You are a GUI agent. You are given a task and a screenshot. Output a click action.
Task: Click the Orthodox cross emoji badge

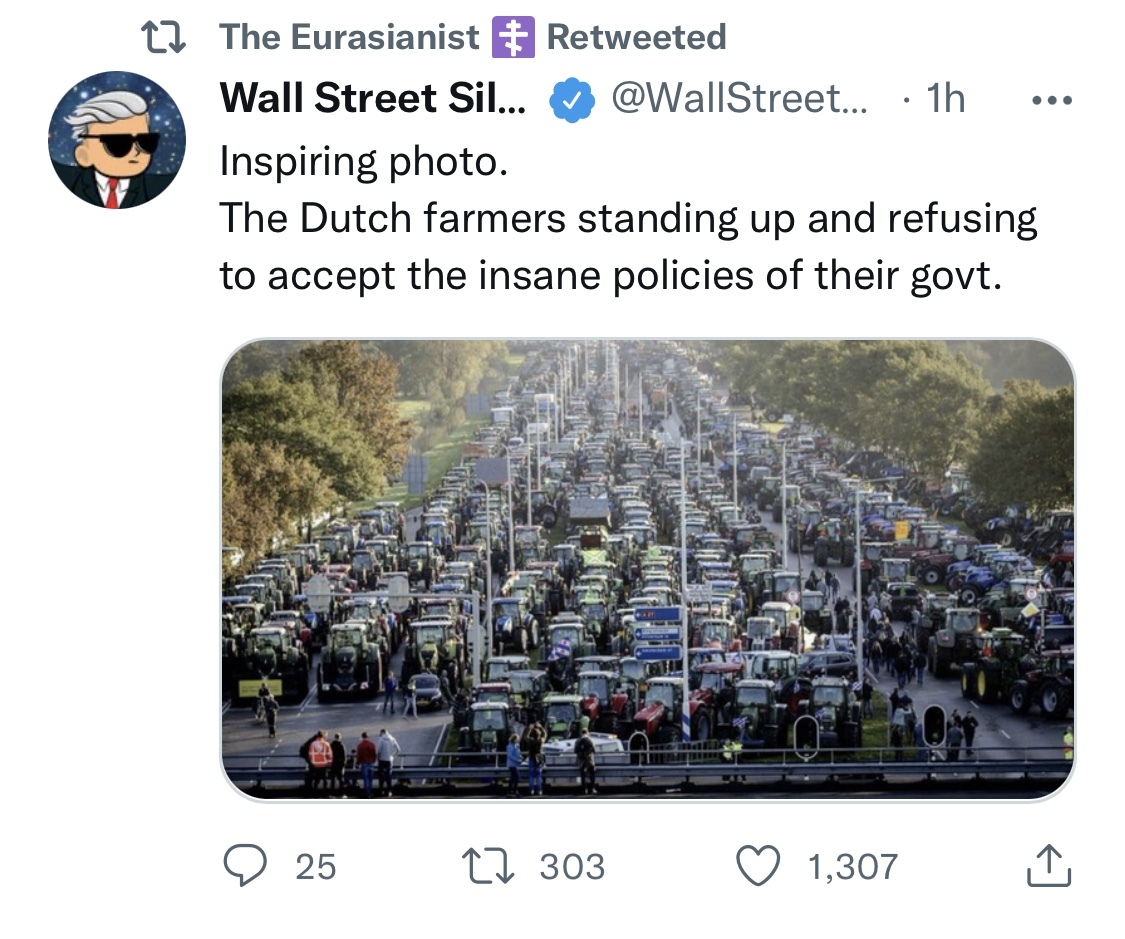pos(513,37)
